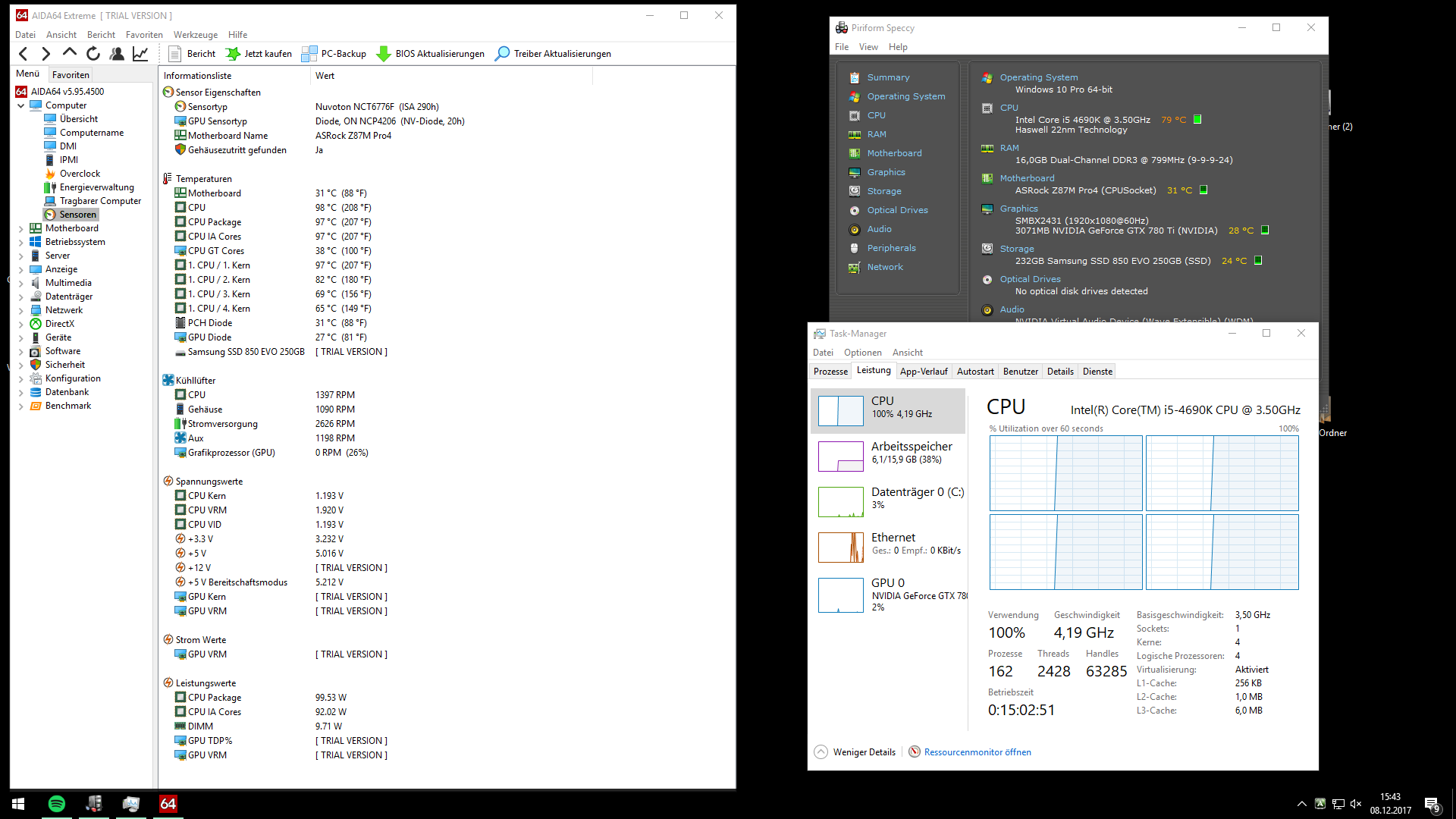Screen dimensions: 1456x819
Task: Click the BIOS Aktualisierungen download icon
Action: pos(384,54)
